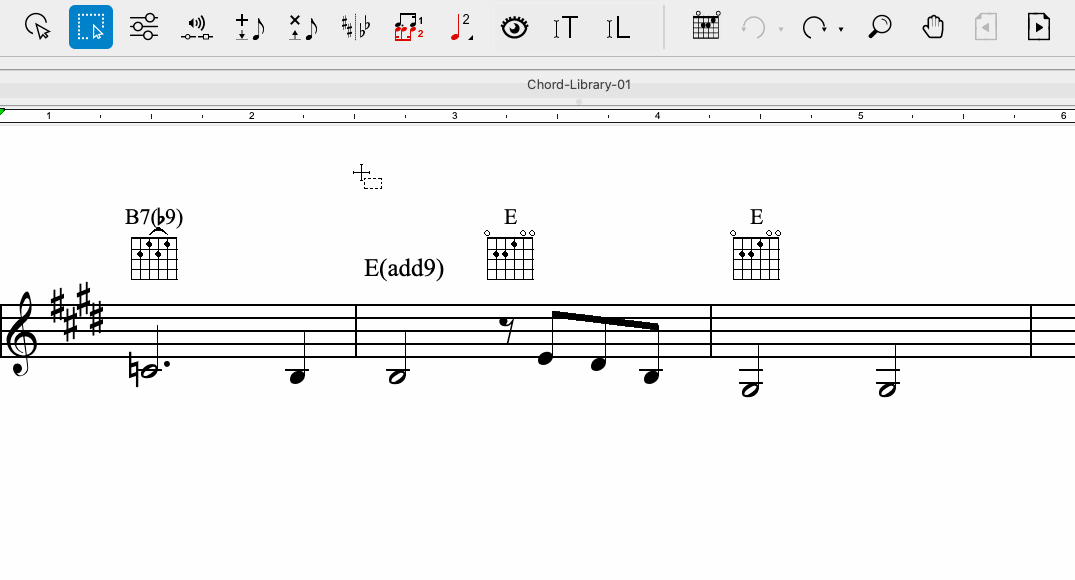Select the delete note tool
This screenshot has width=1075, height=580.
pos(302,27)
